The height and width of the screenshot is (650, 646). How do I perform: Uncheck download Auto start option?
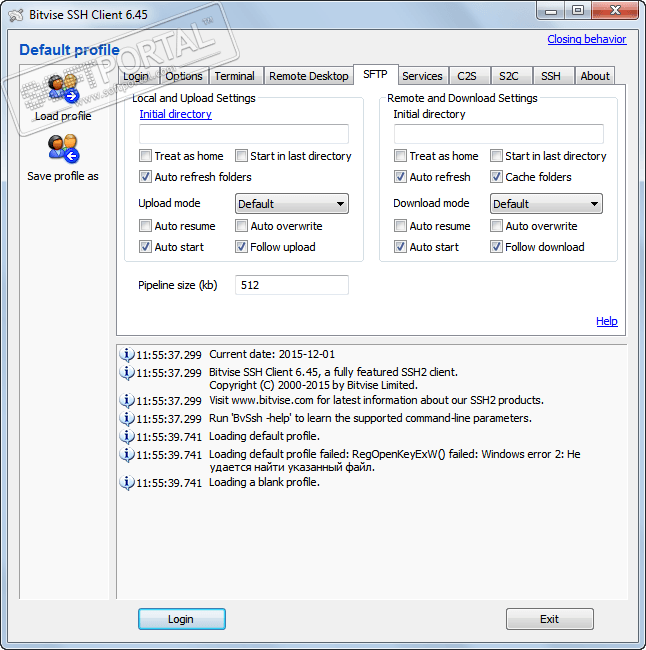400,247
